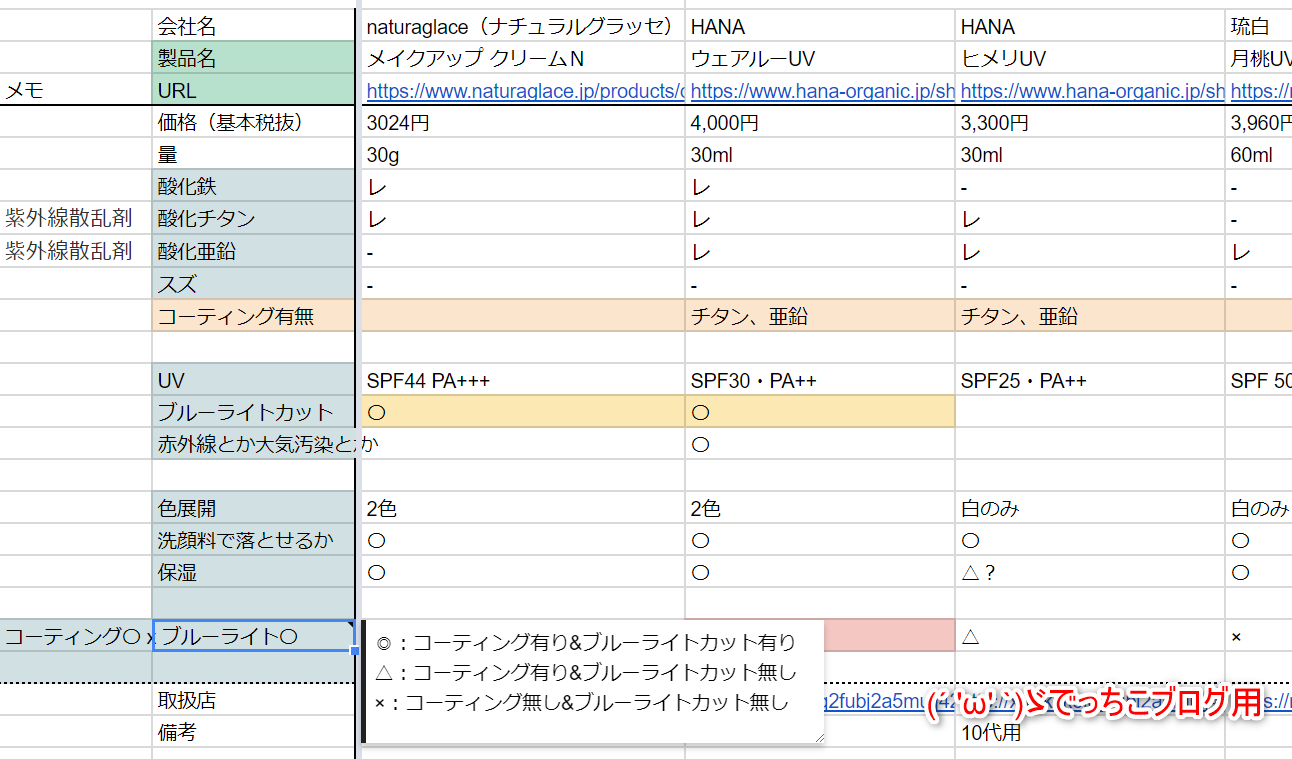Select the 赤外線とか大気汚染とか label cell
The height and width of the screenshot is (759, 1292).
[x=253, y=444]
